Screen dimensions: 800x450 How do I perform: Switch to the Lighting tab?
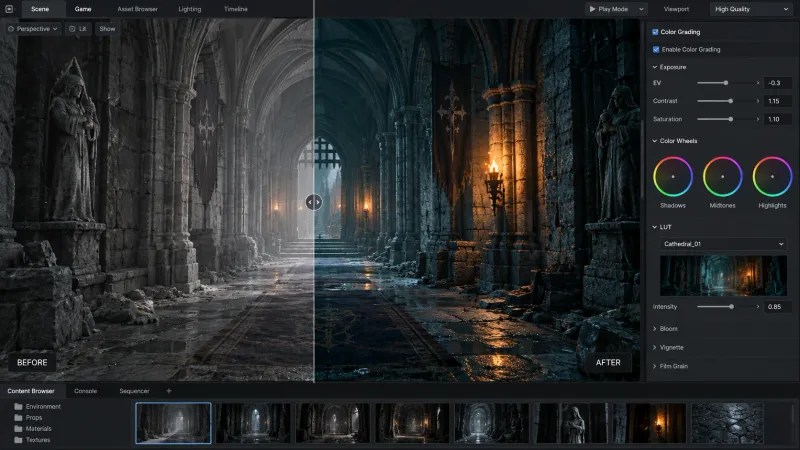click(190, 9)
